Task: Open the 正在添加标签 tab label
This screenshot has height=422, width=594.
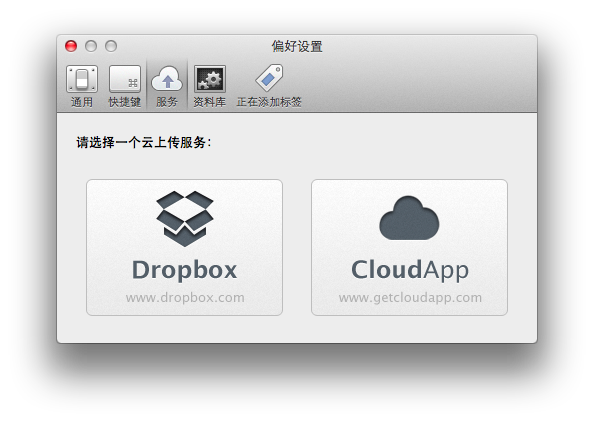Action: 269,102
